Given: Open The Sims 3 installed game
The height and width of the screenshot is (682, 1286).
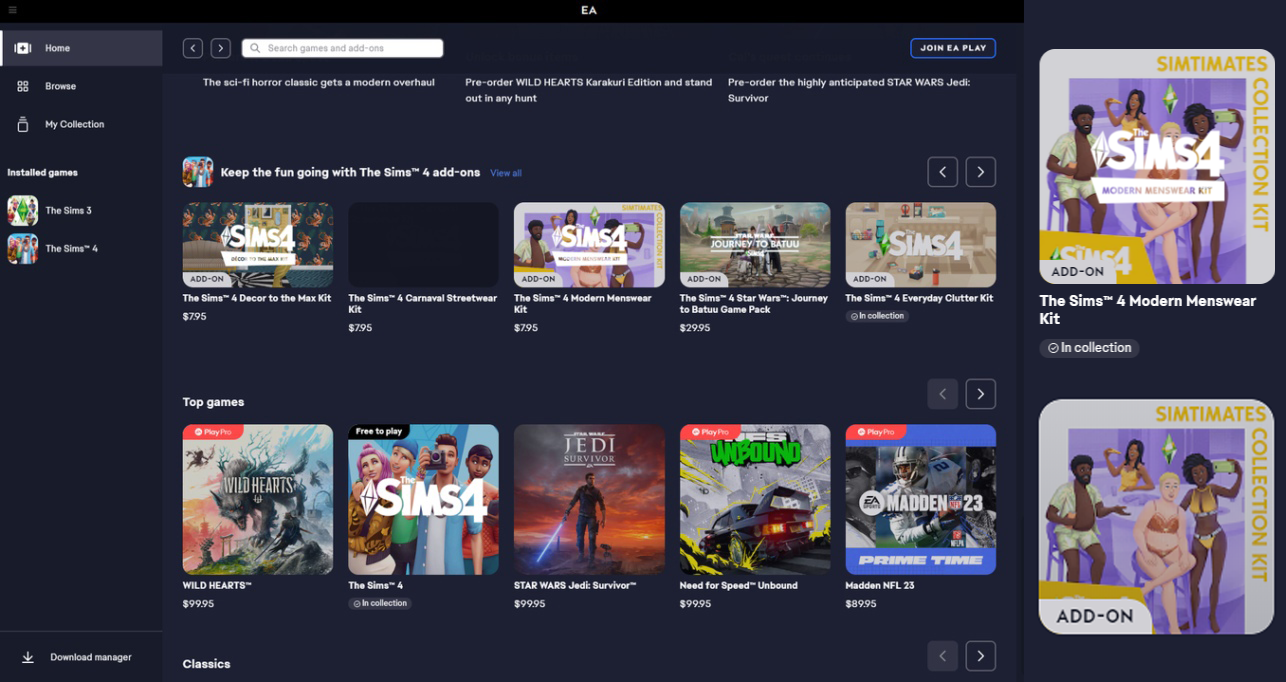Looking at the screenshot, I should (x=68, y=211).
